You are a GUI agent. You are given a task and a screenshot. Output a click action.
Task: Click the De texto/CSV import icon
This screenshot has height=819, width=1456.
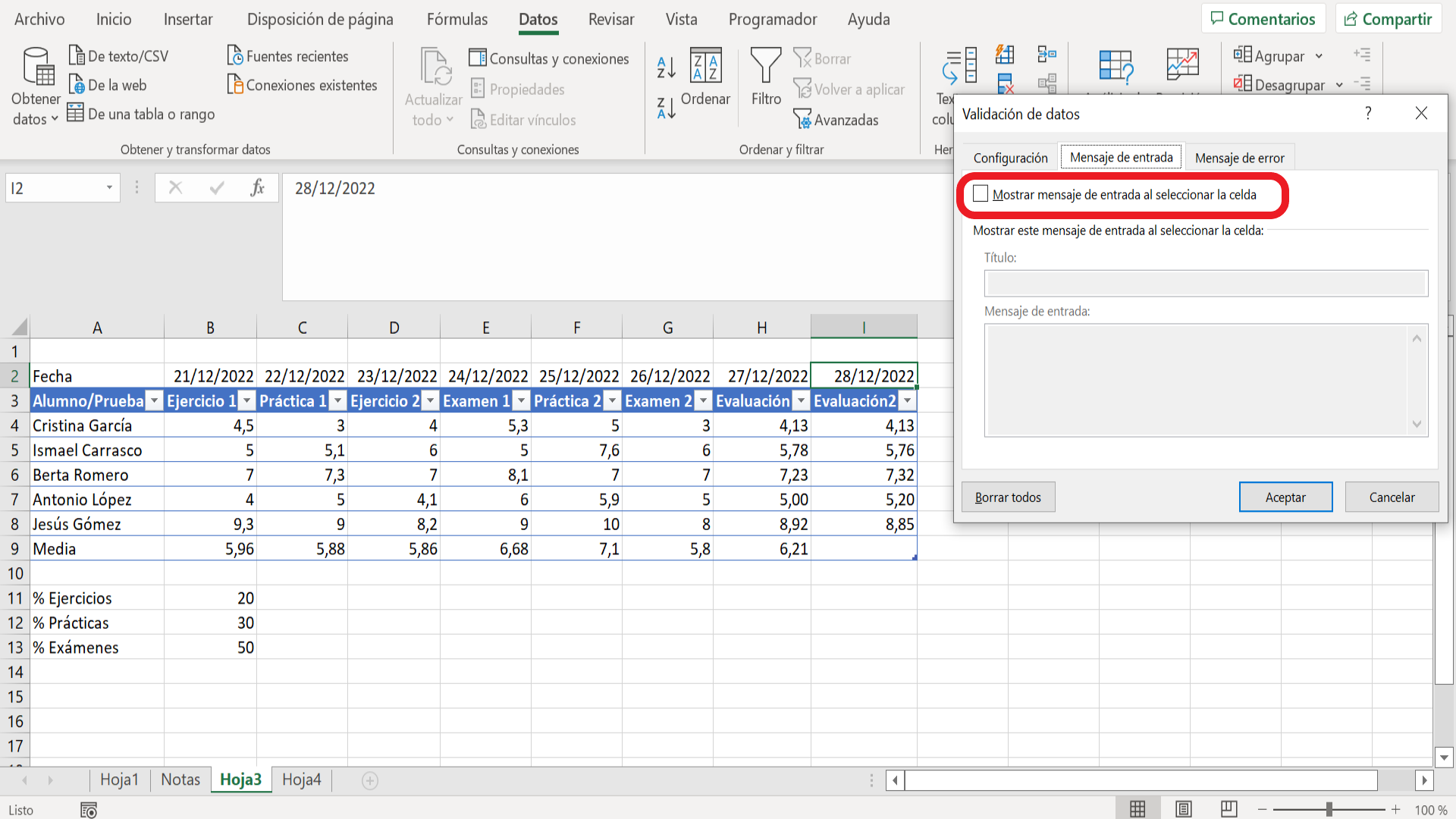point(77,55)
